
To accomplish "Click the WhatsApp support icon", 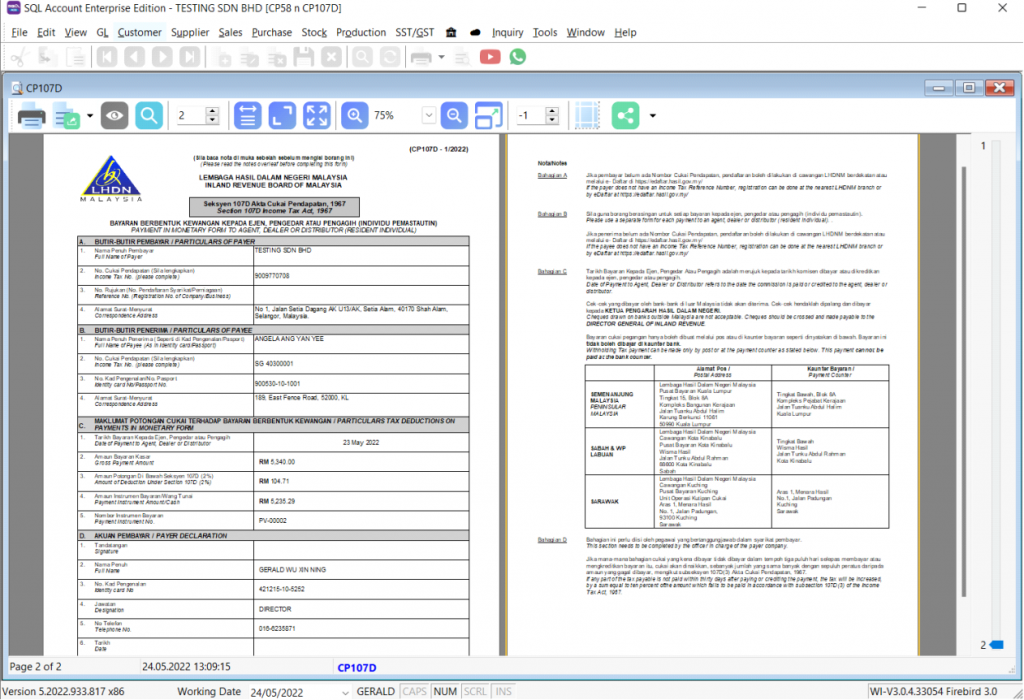I will (518, 57).
